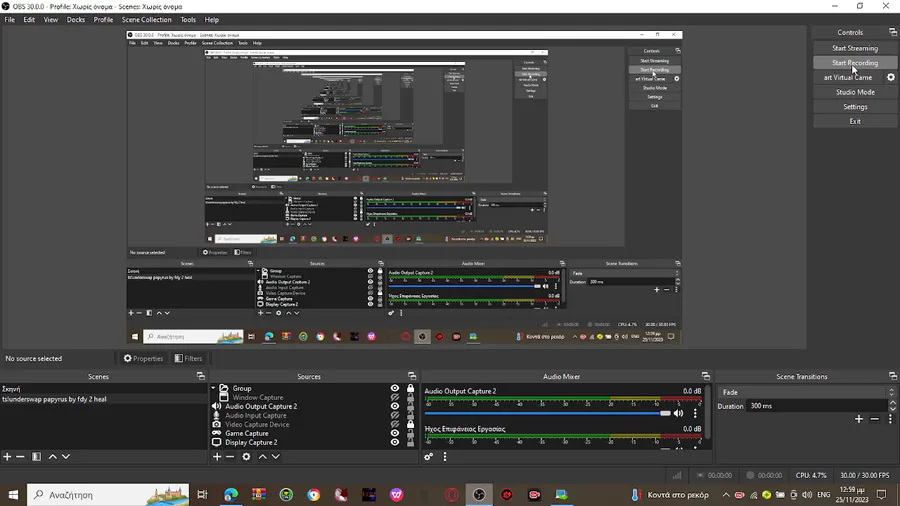Hide the Display Capture 2 source
The image size is (900, 506).
point(395,442)
